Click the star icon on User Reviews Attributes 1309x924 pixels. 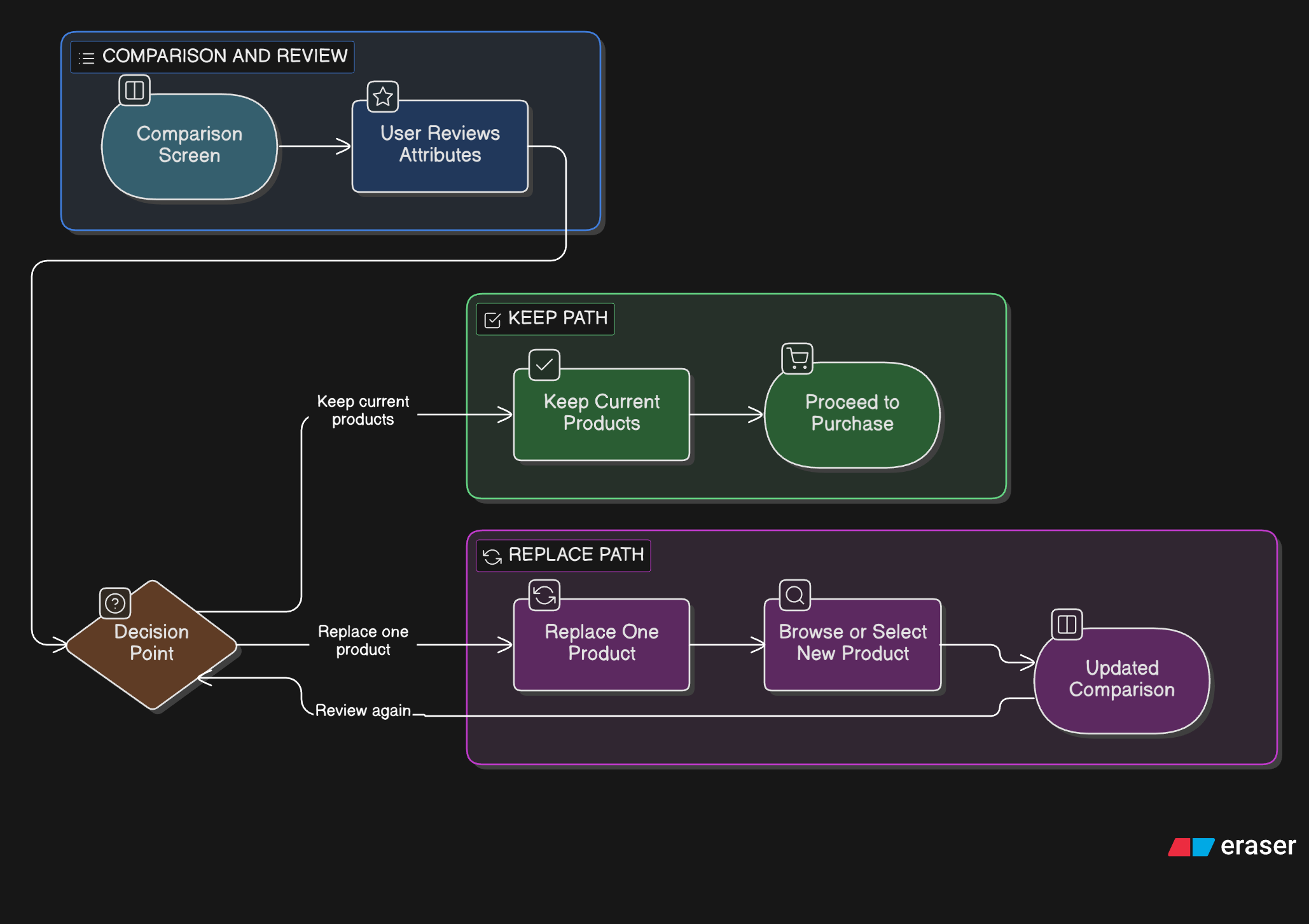tap(383, 97)
